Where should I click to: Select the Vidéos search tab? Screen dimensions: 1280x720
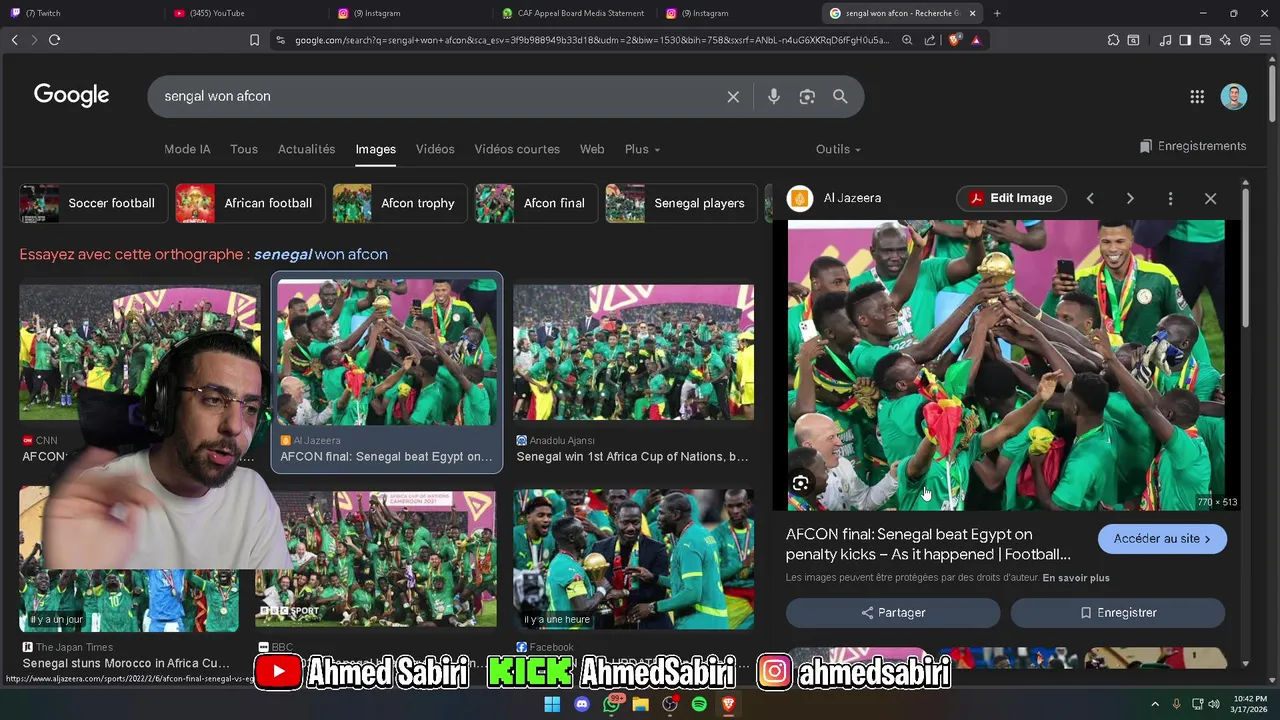435,149
